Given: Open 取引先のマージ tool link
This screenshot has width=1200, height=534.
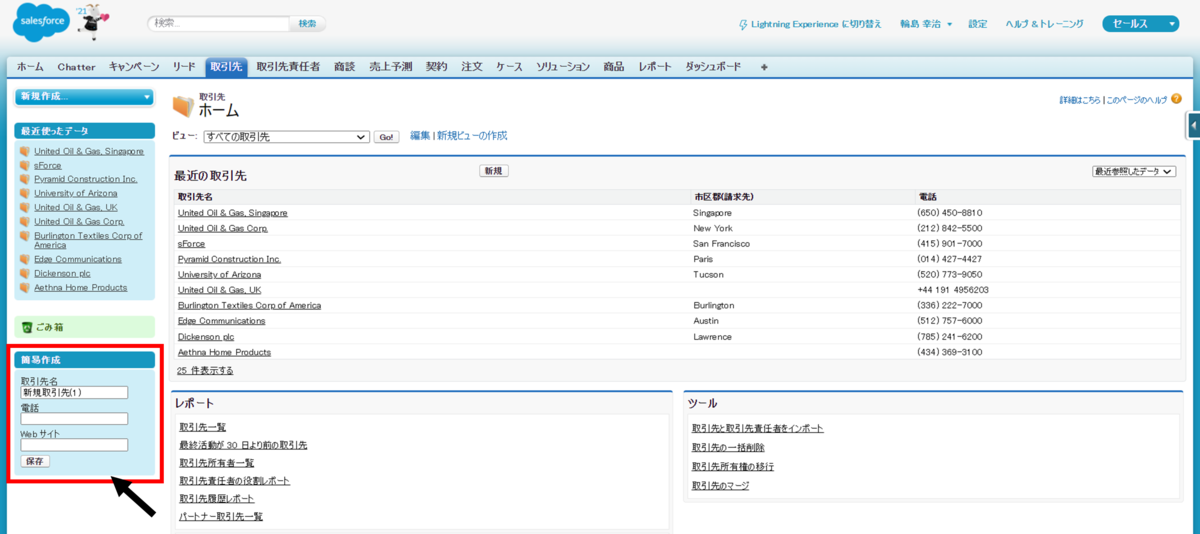Looking at the screenshot, I should (x=720, y=486).
